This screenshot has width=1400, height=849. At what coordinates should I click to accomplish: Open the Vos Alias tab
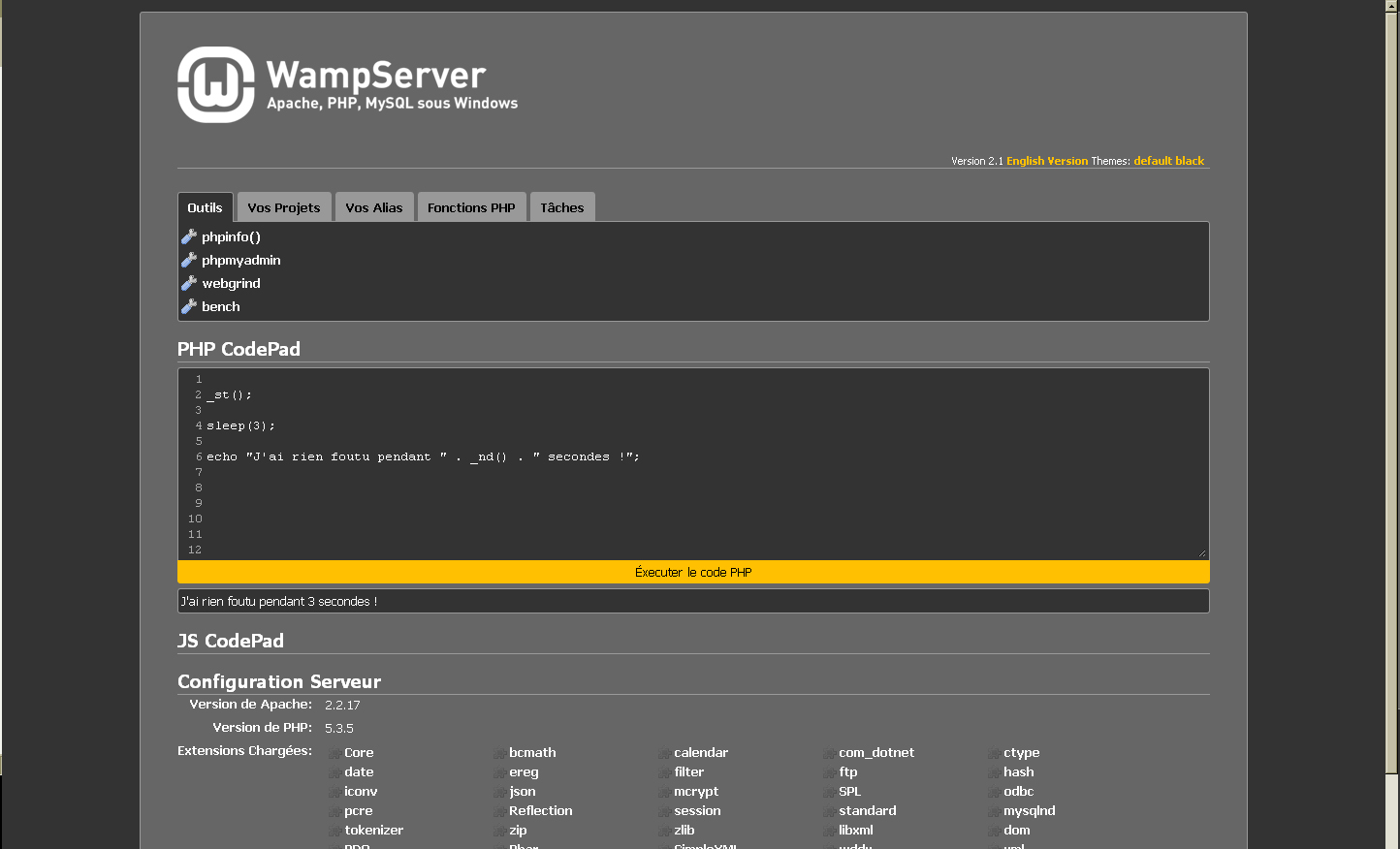click(373, 207)
